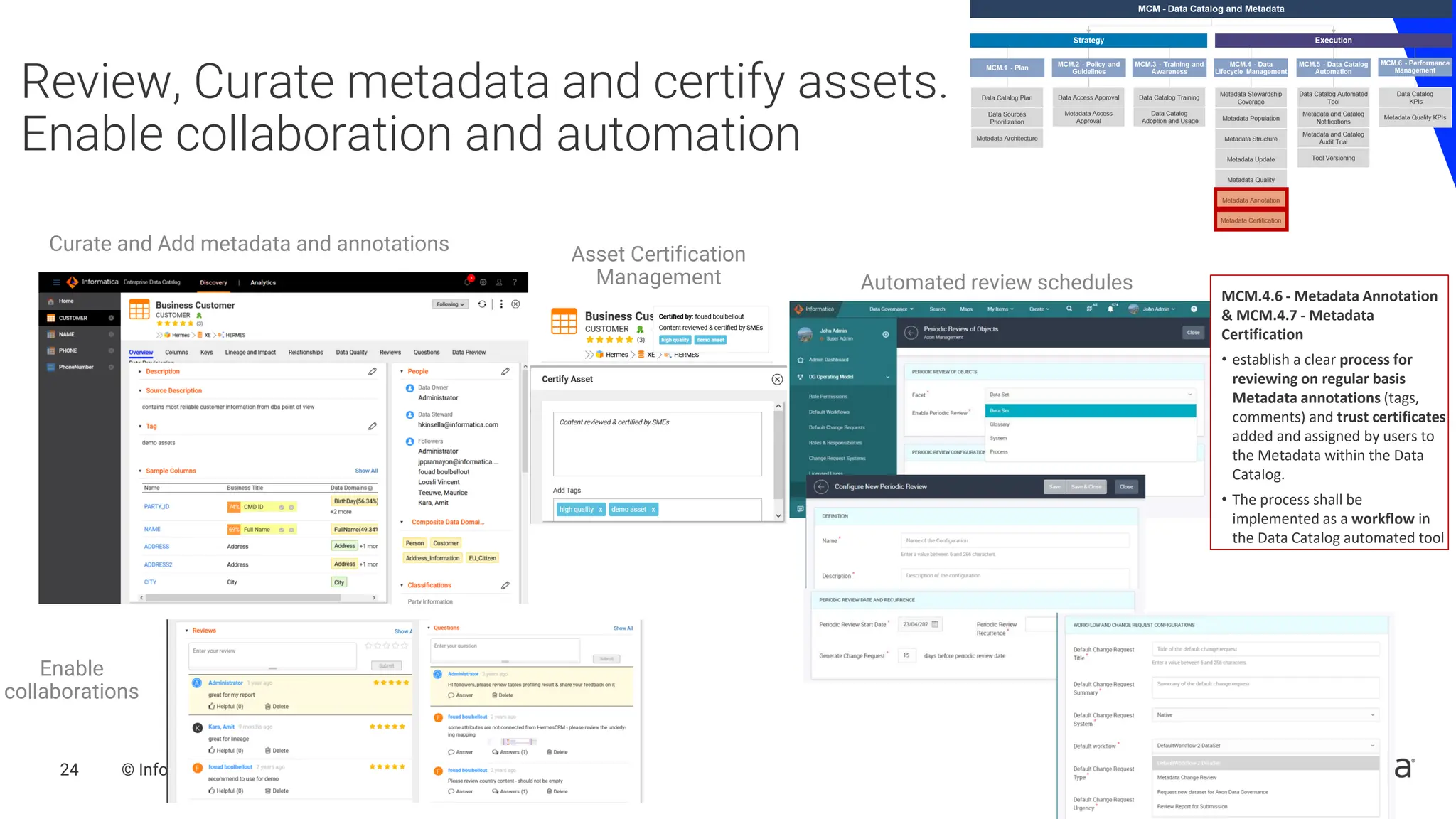
Task: Go back from Configure New Periodic Review
Action: pos(821,487)
